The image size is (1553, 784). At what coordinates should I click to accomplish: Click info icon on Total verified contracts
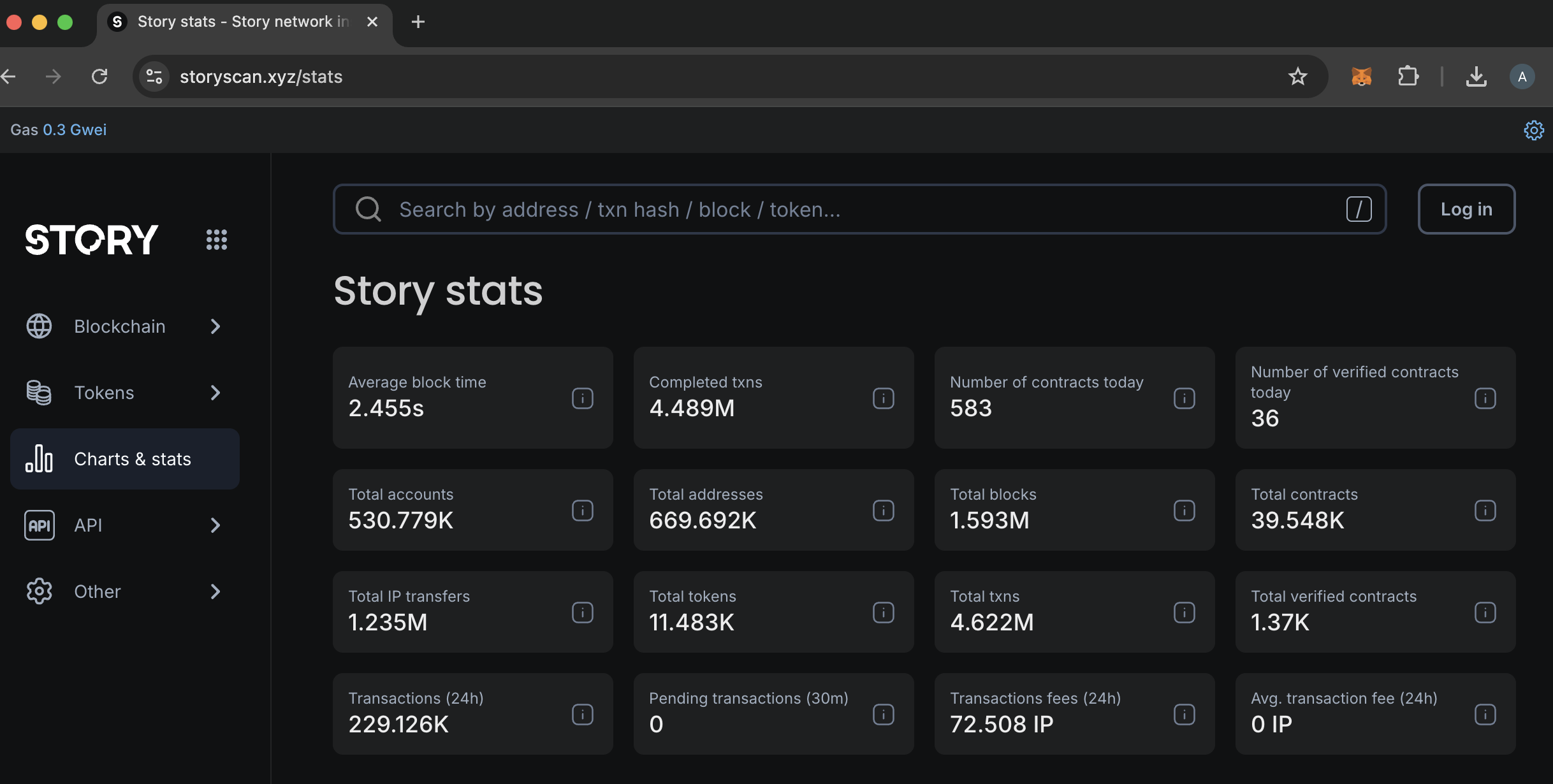[x=1485, y=613]
